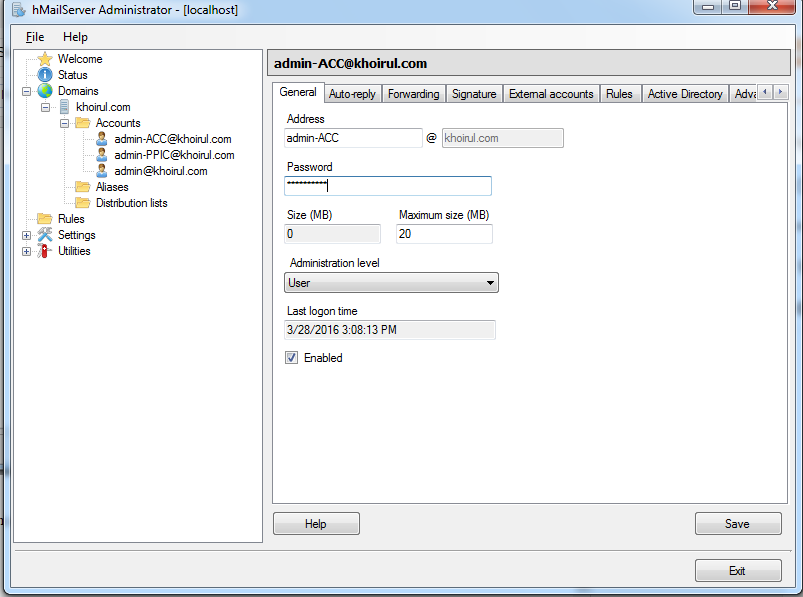Collapse the Accounts folder node
This screenshot has width=803, height=597.
64,123
